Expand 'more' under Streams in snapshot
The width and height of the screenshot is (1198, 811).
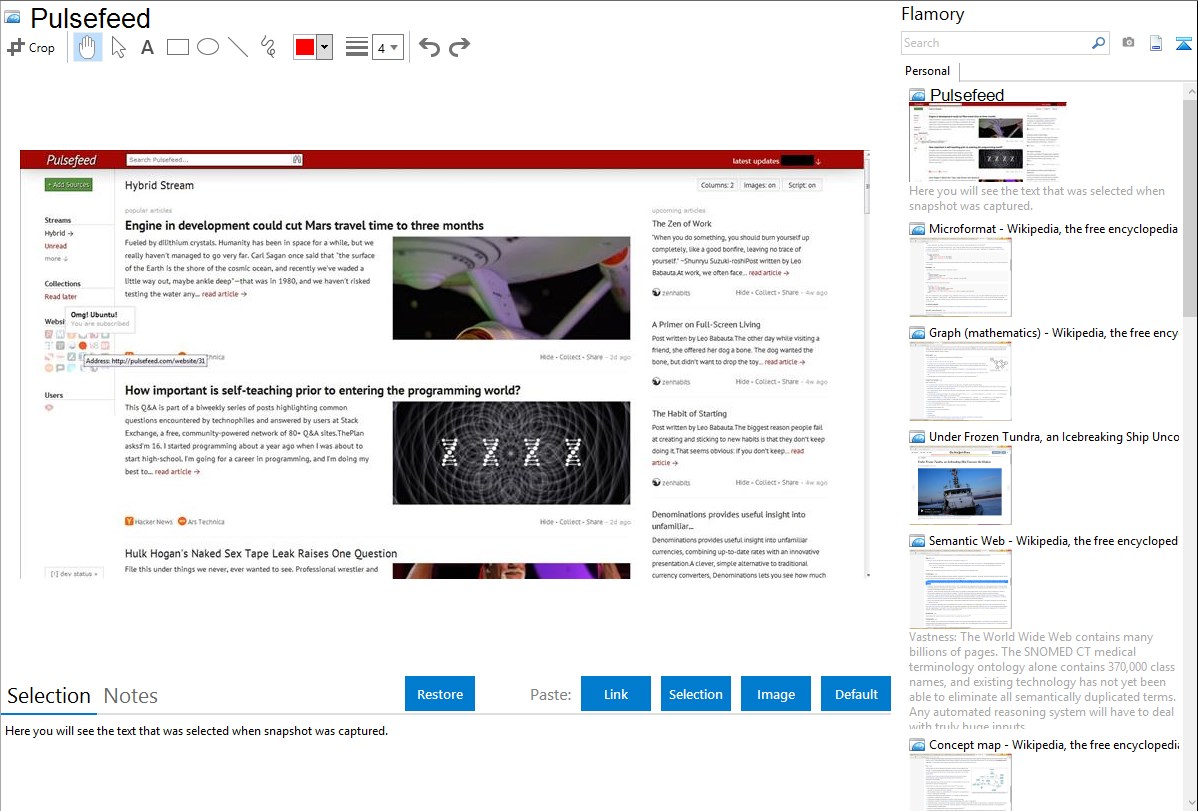click(56, 258)
